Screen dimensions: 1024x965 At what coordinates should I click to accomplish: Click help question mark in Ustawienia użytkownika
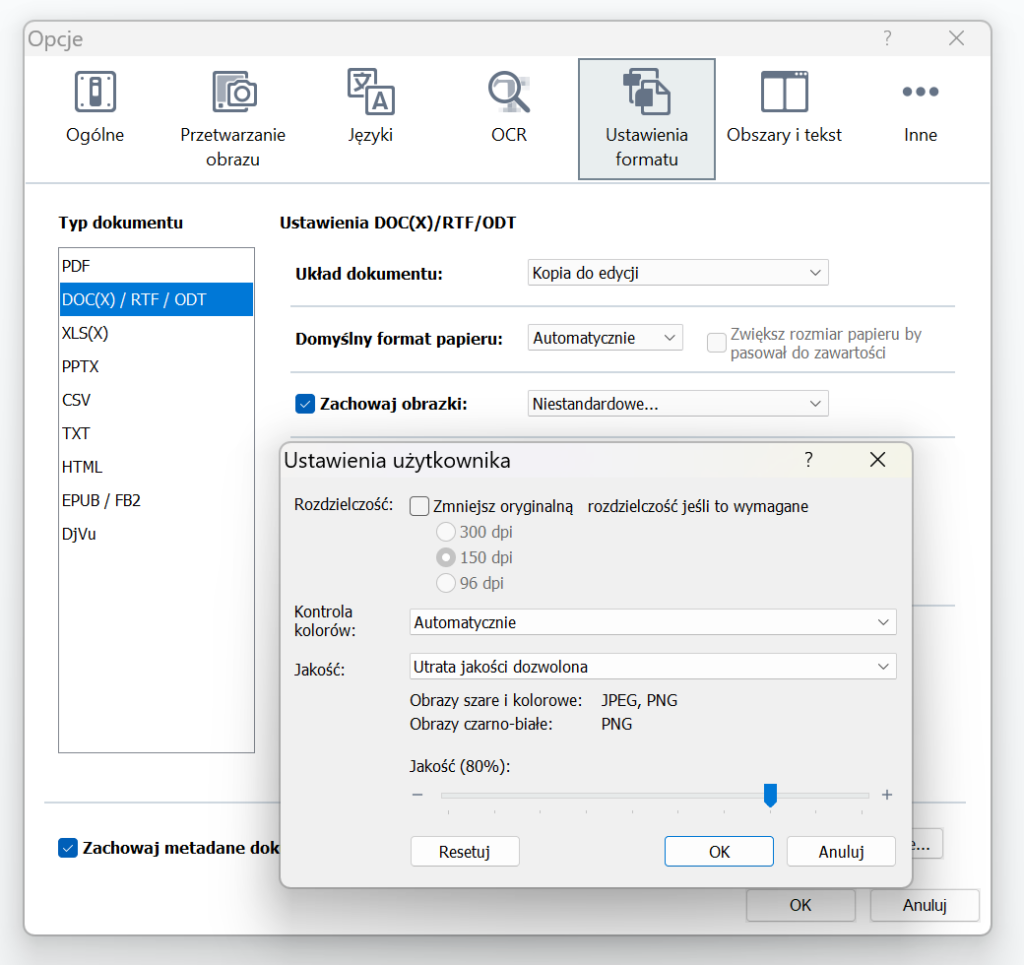[x=808, y=460]
